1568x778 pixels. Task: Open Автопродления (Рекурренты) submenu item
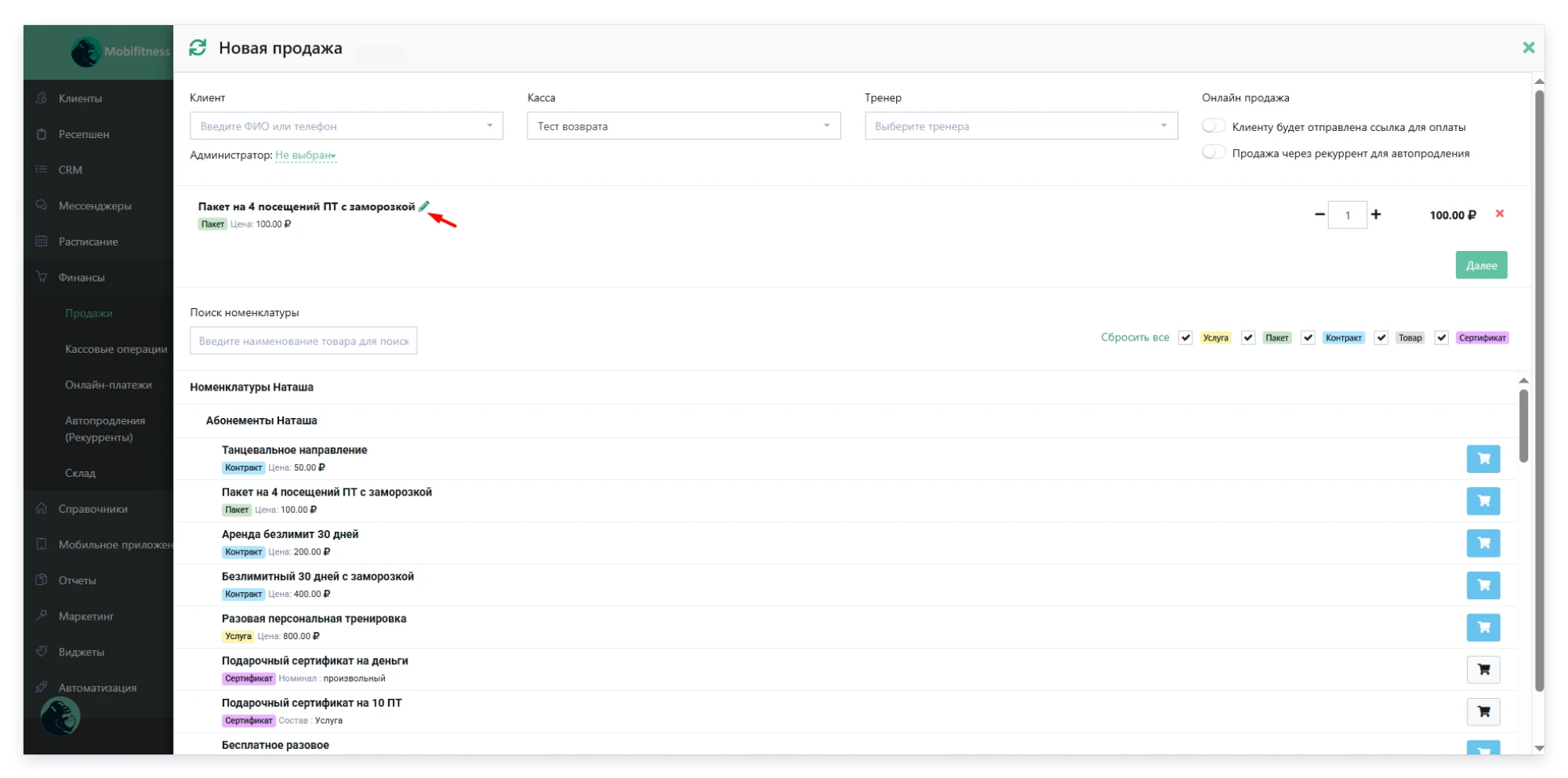[x=105, y=429]
